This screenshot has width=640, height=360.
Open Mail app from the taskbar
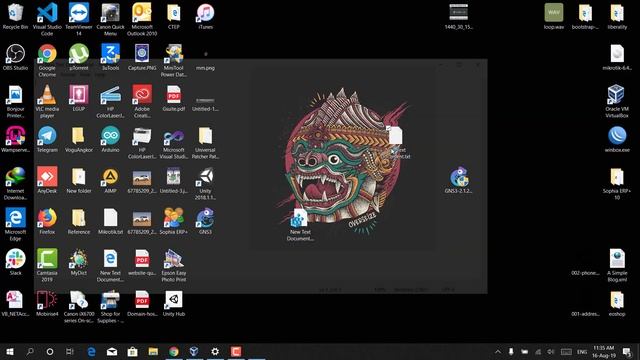(112, 351)
